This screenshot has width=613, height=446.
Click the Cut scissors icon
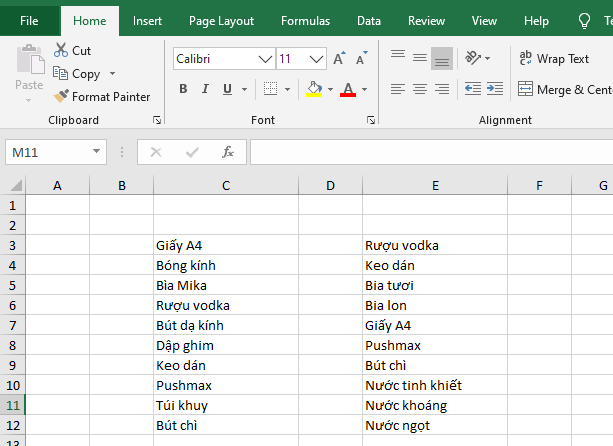[61, 50]
